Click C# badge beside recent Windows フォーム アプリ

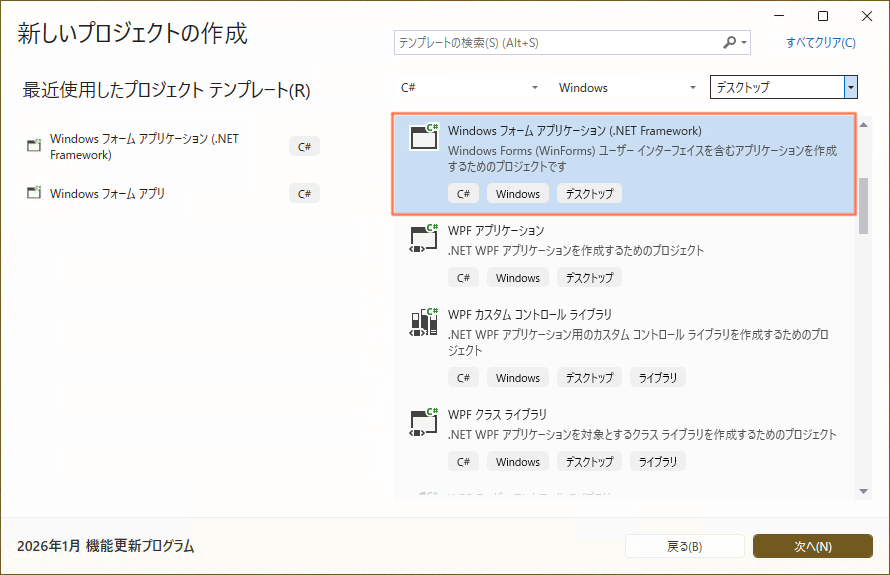pos(304,194)
